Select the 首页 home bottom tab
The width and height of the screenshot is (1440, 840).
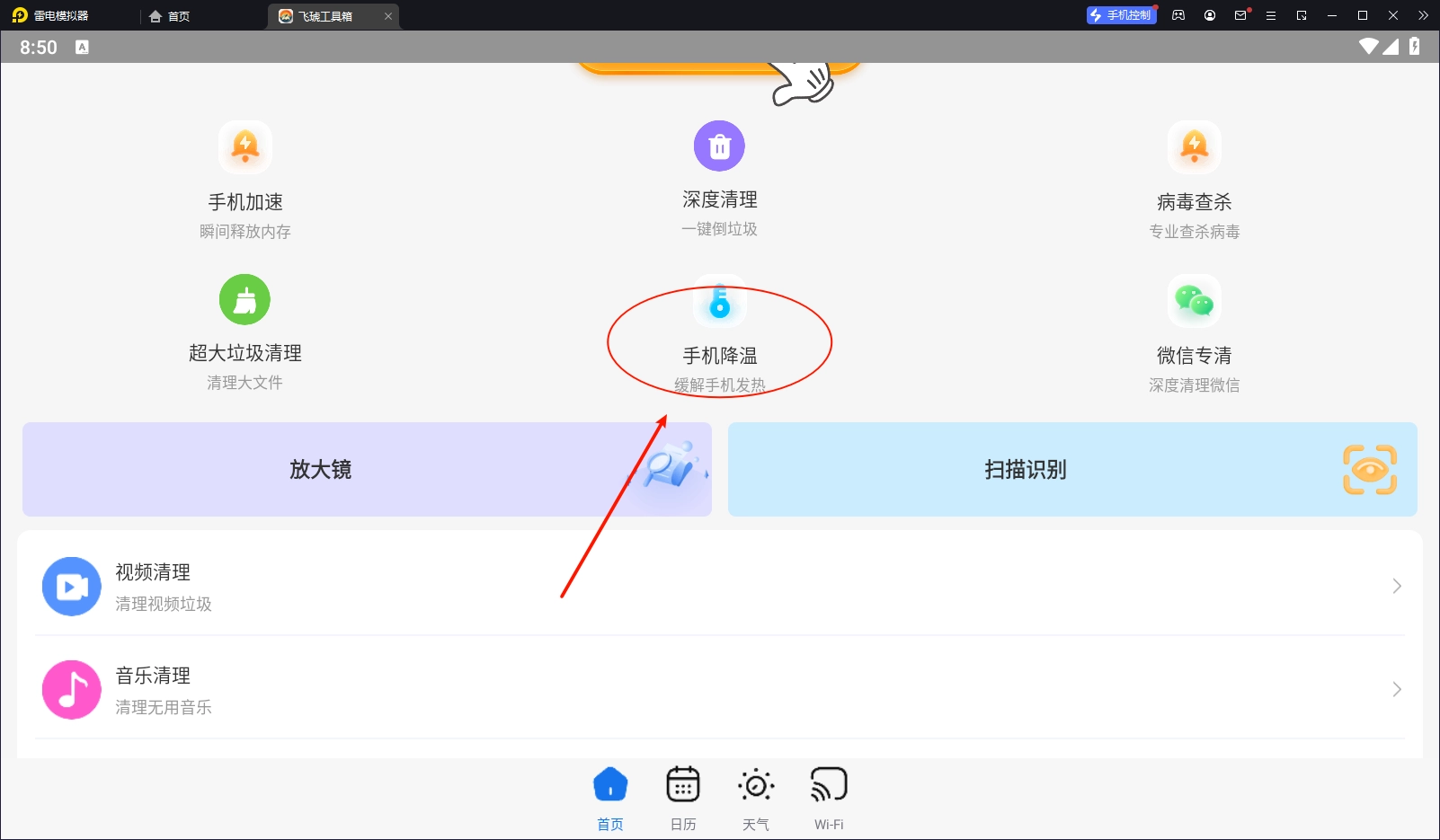point(610,797)
